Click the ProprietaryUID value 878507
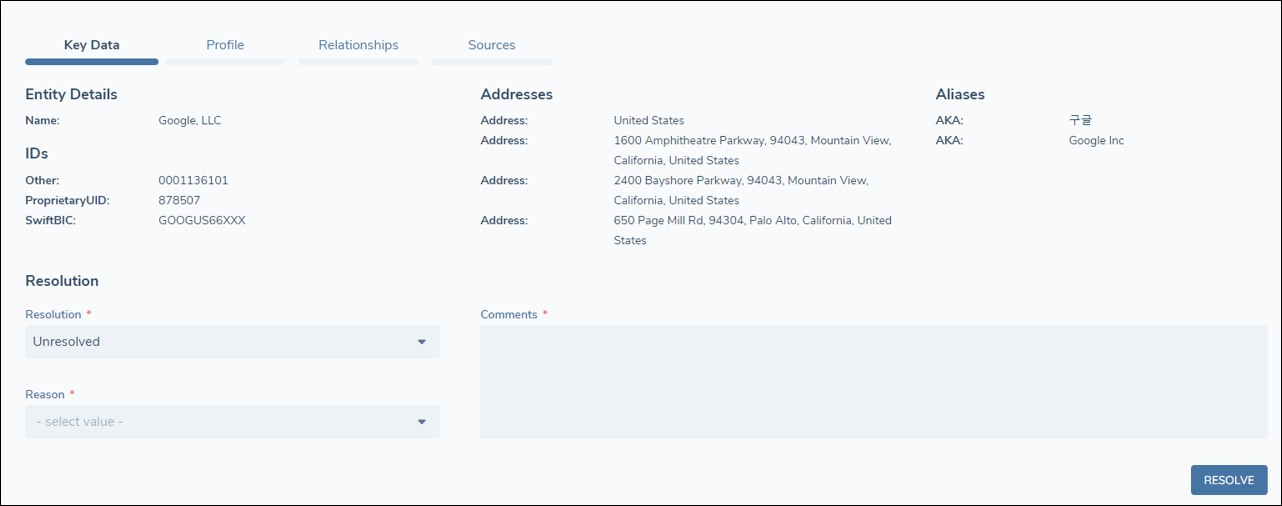The width and height of the screenshot is (1282, 506). coord(179,201)
